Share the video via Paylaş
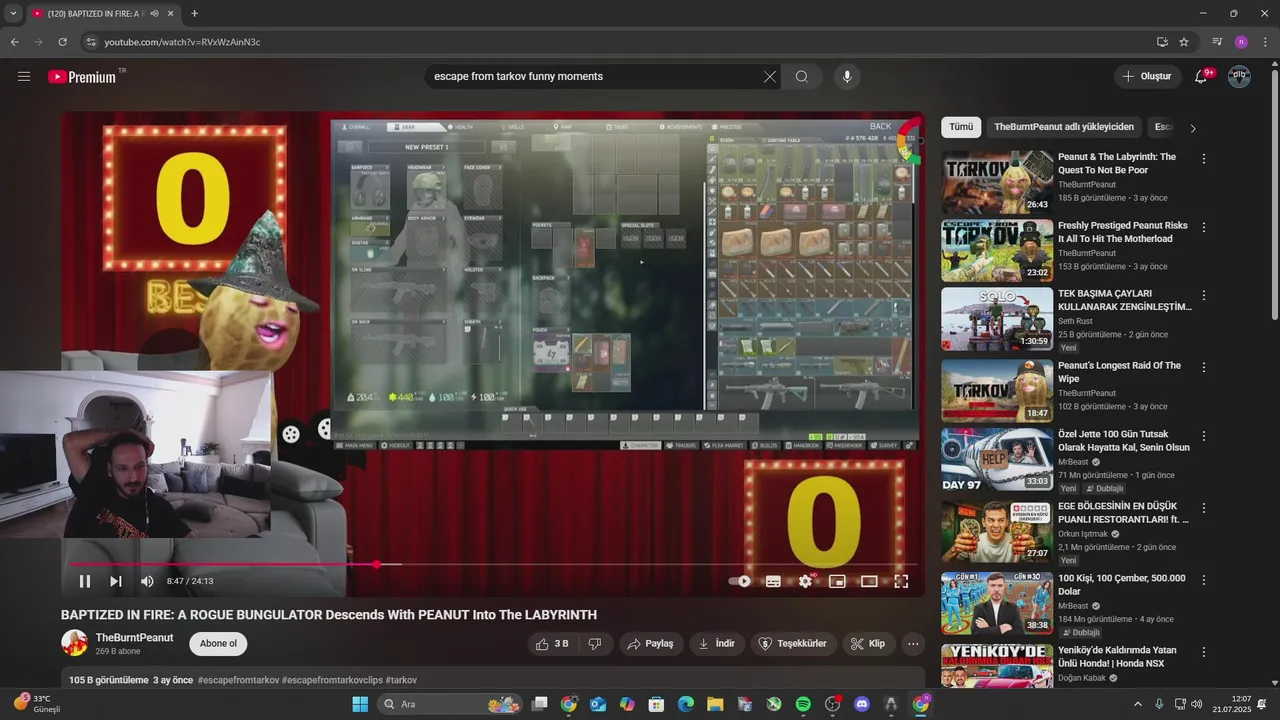 (x=650, y=644)
